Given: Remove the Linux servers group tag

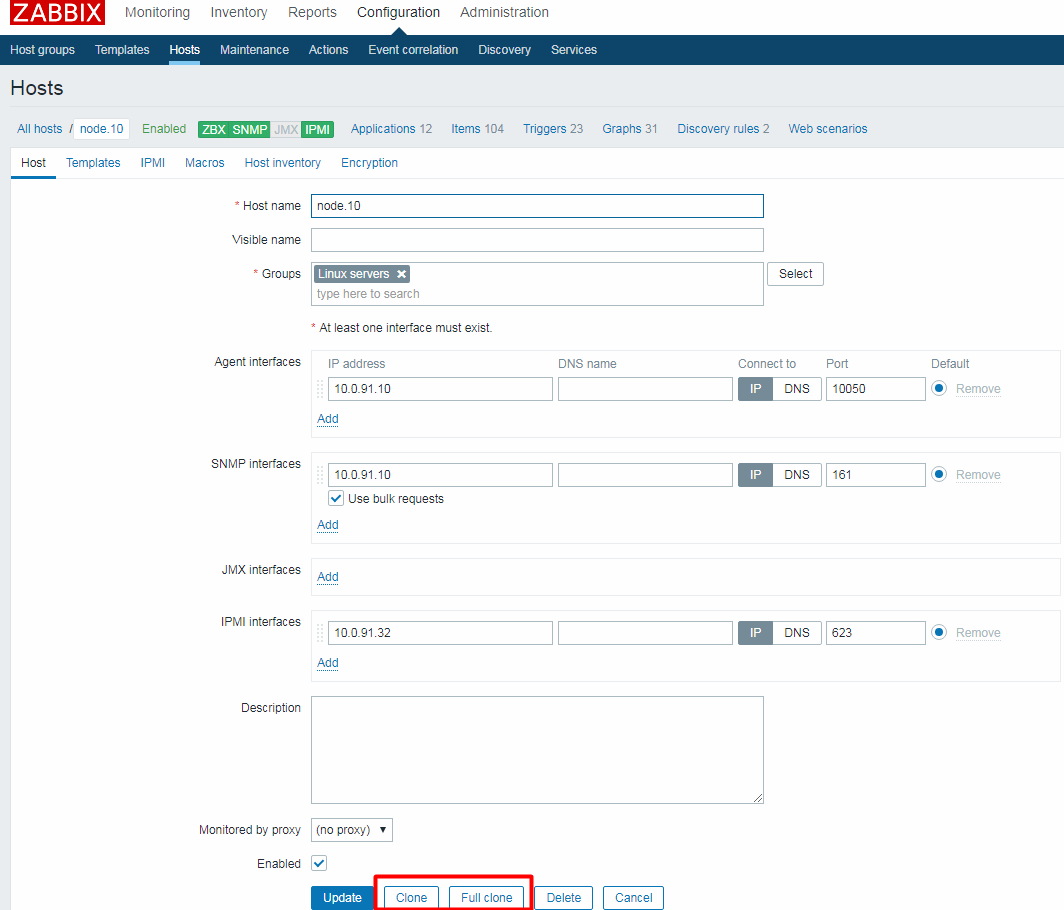Looking at the screenshot, I should 402,274.
